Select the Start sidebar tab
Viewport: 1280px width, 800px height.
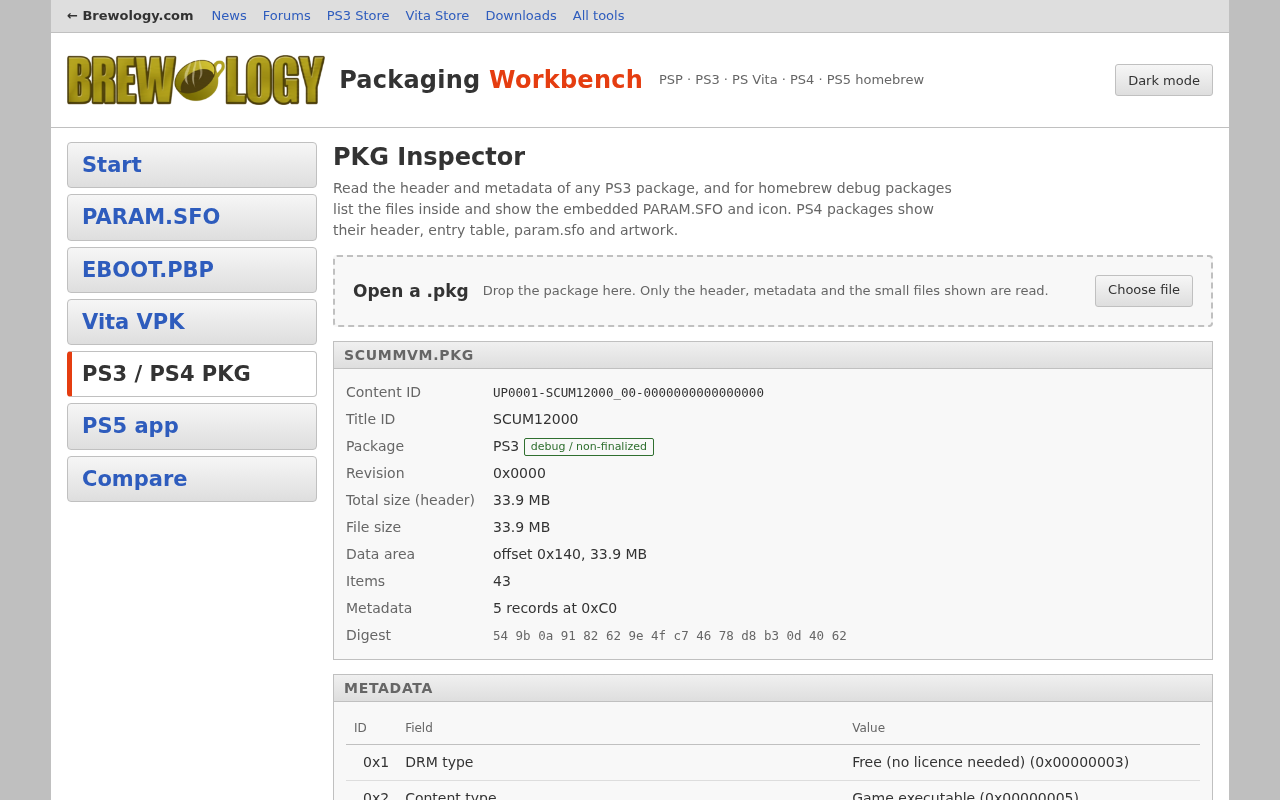click(192, 165)
